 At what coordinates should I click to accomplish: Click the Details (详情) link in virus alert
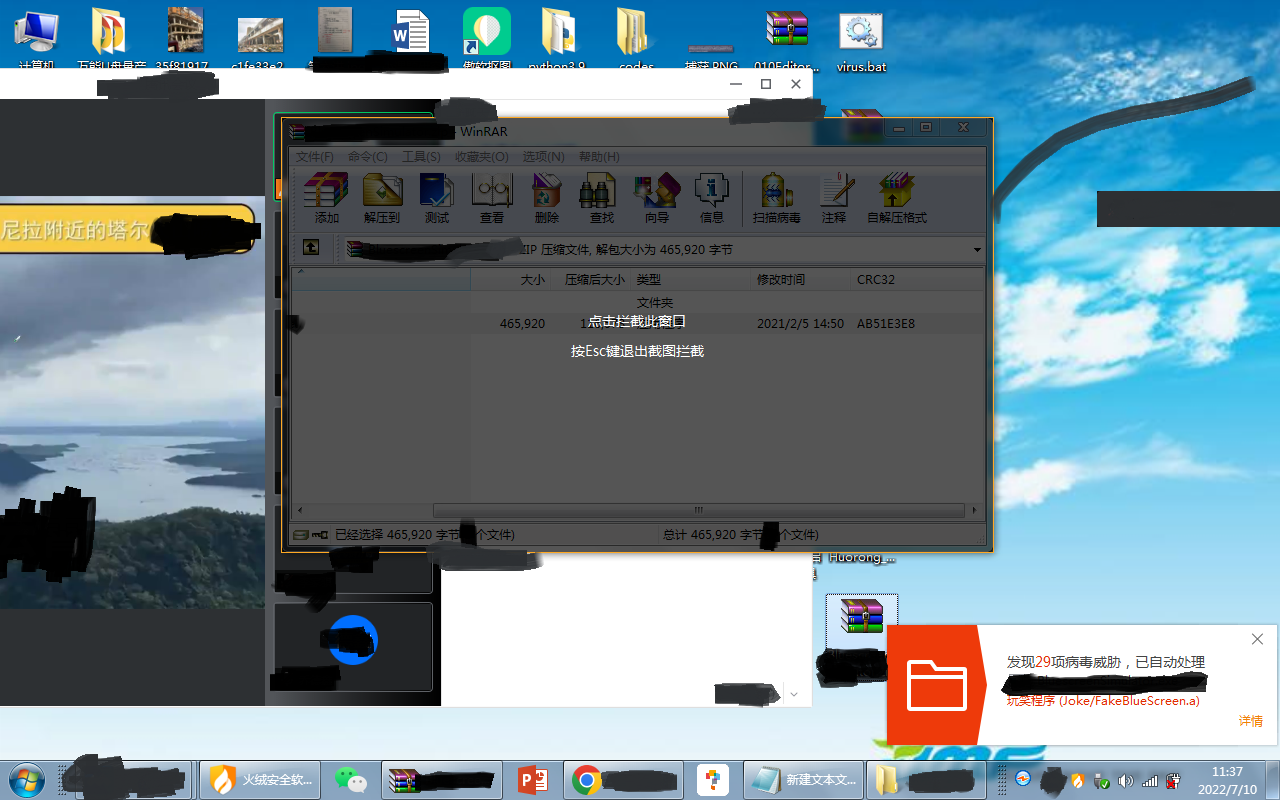[1250, 721]
